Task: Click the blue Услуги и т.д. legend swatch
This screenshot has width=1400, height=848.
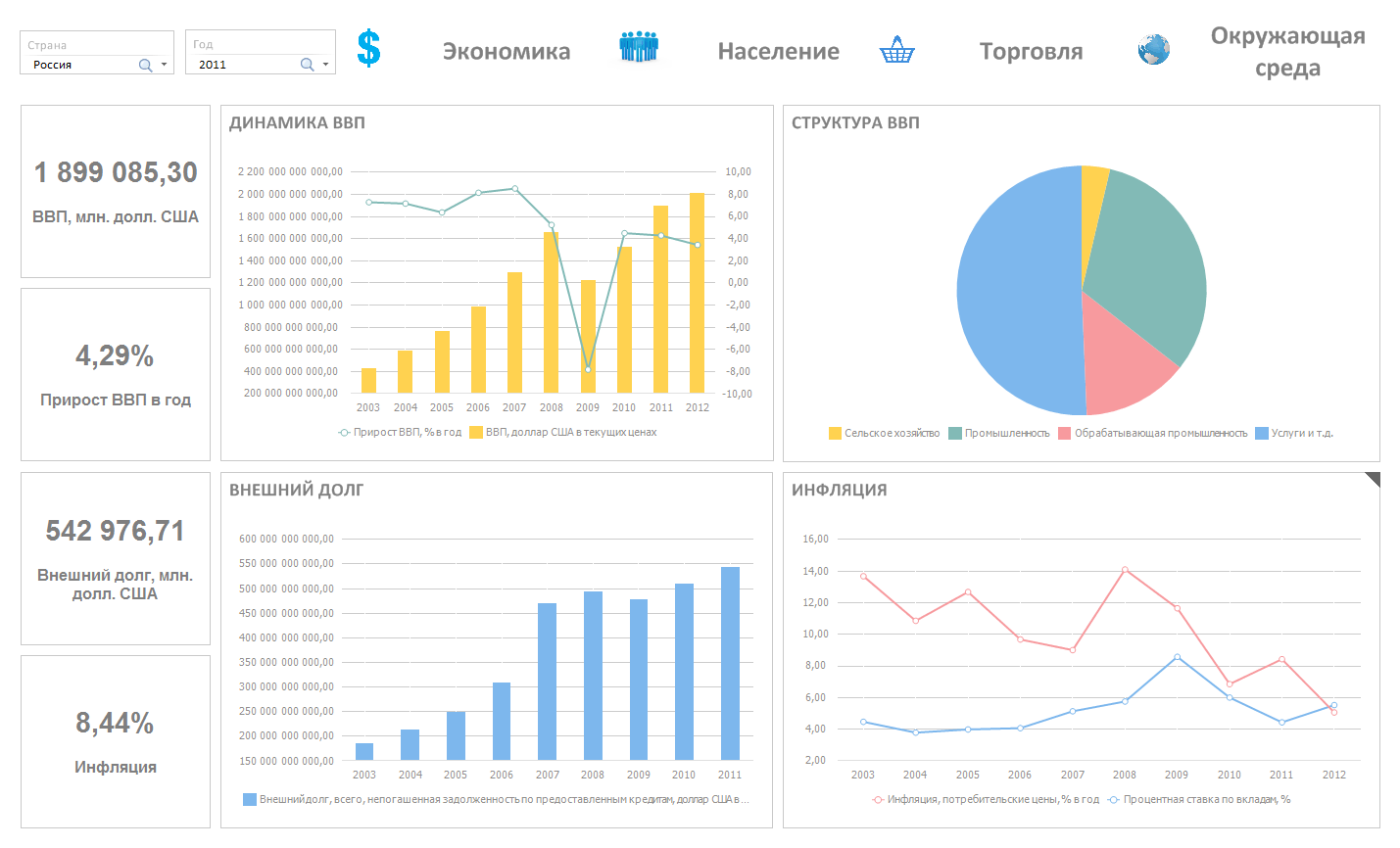Action: (1262, 433)
